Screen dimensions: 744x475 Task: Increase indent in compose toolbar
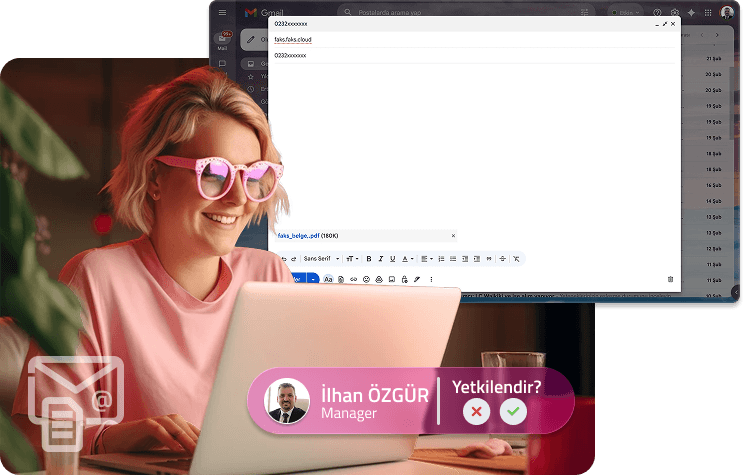click(x=477, y=259)
